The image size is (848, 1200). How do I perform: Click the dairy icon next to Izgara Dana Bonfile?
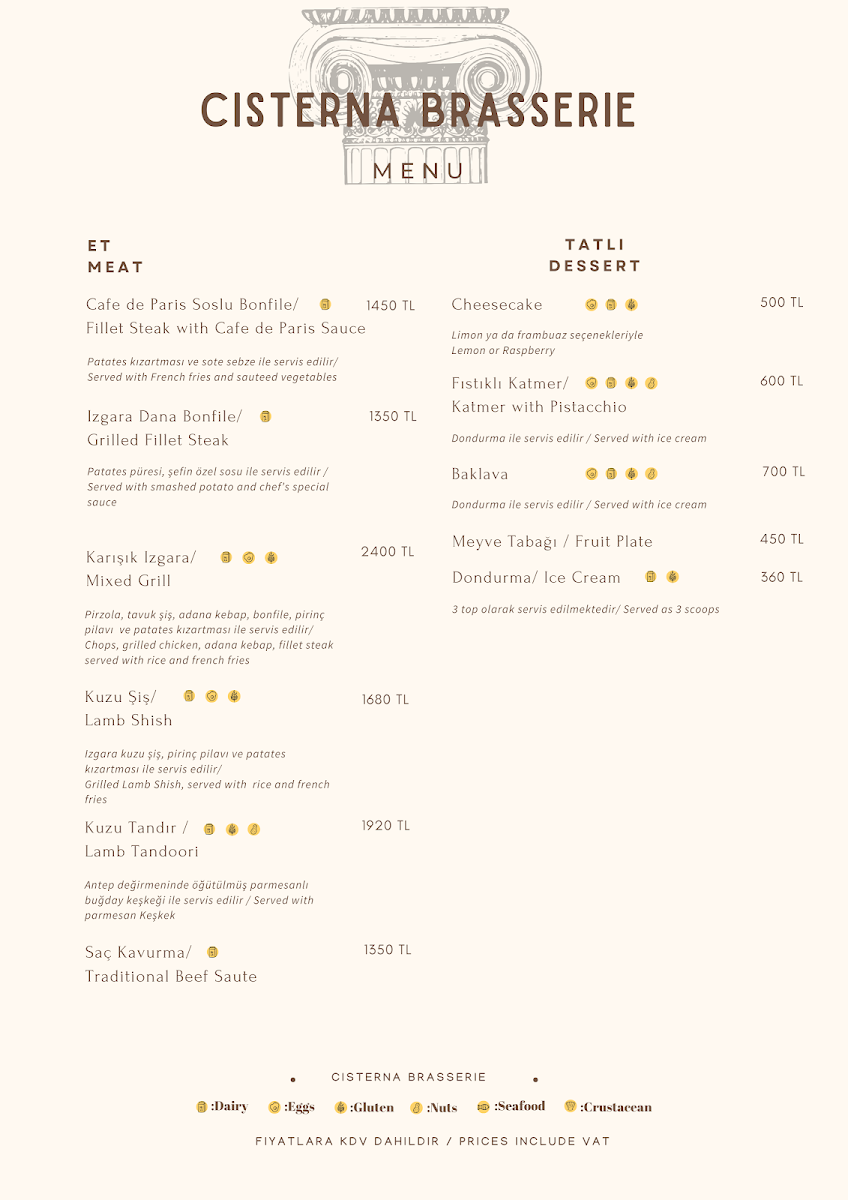[265, 416]
